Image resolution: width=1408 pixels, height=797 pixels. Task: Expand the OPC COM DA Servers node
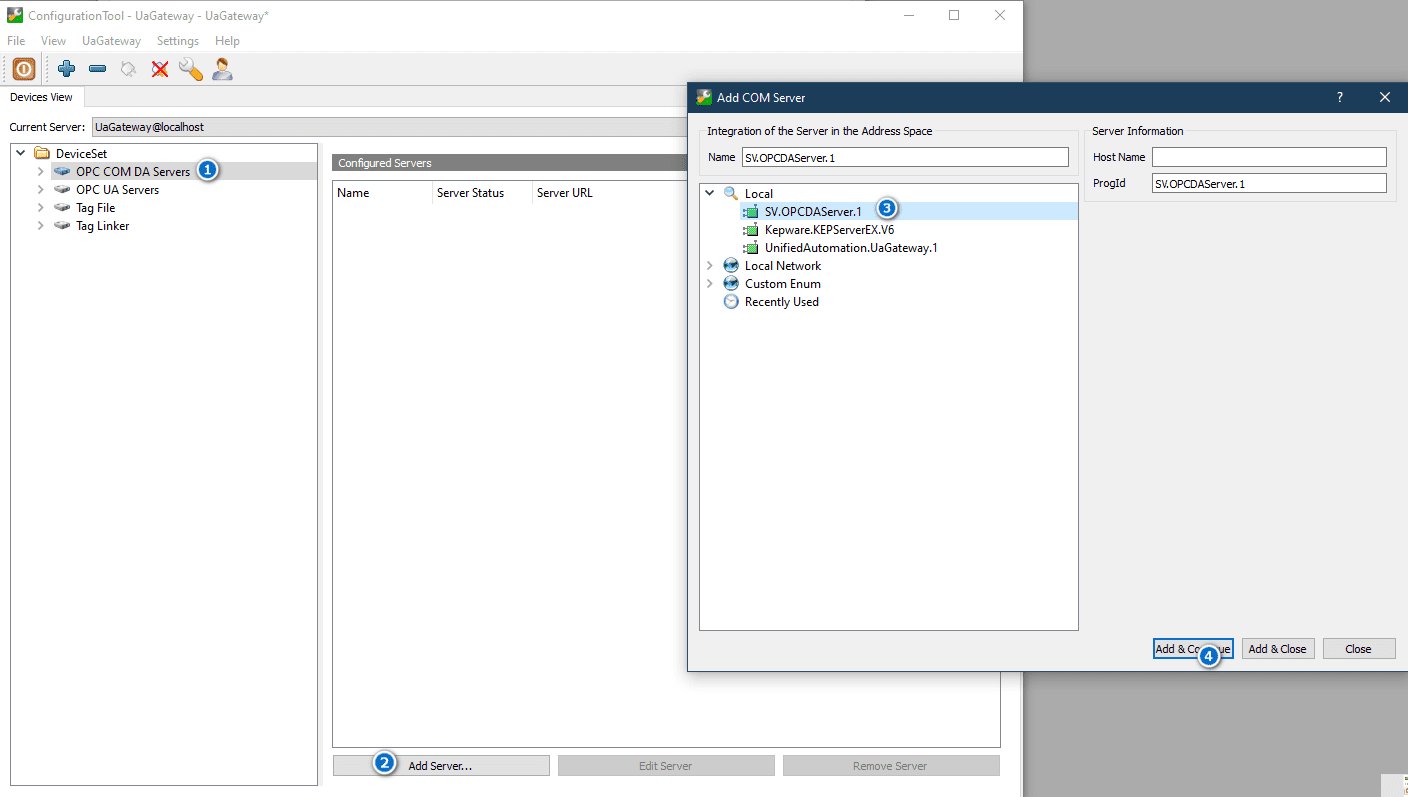[x=40, y=172]
